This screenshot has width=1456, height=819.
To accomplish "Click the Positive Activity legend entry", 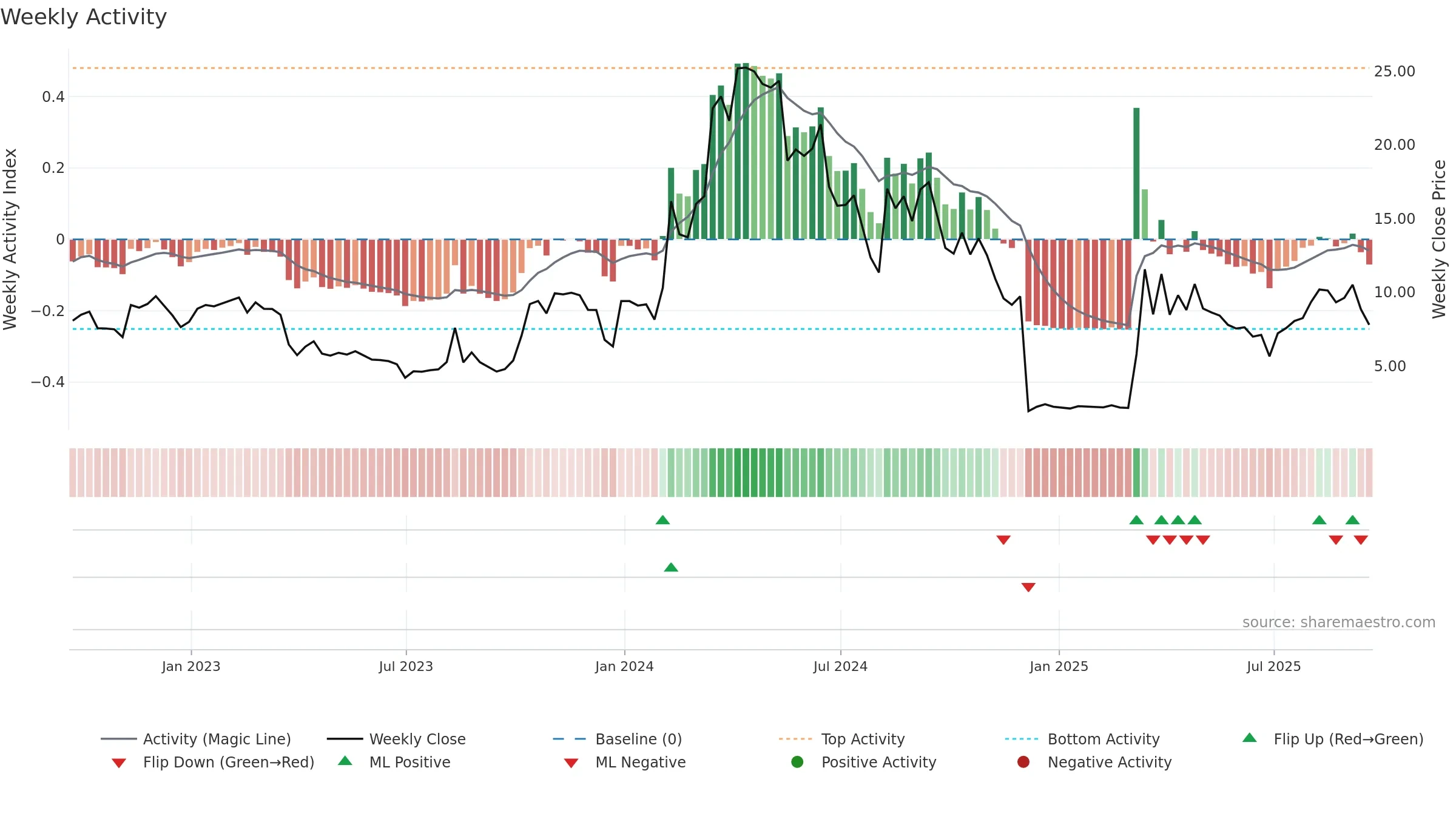I will point(864,762).
